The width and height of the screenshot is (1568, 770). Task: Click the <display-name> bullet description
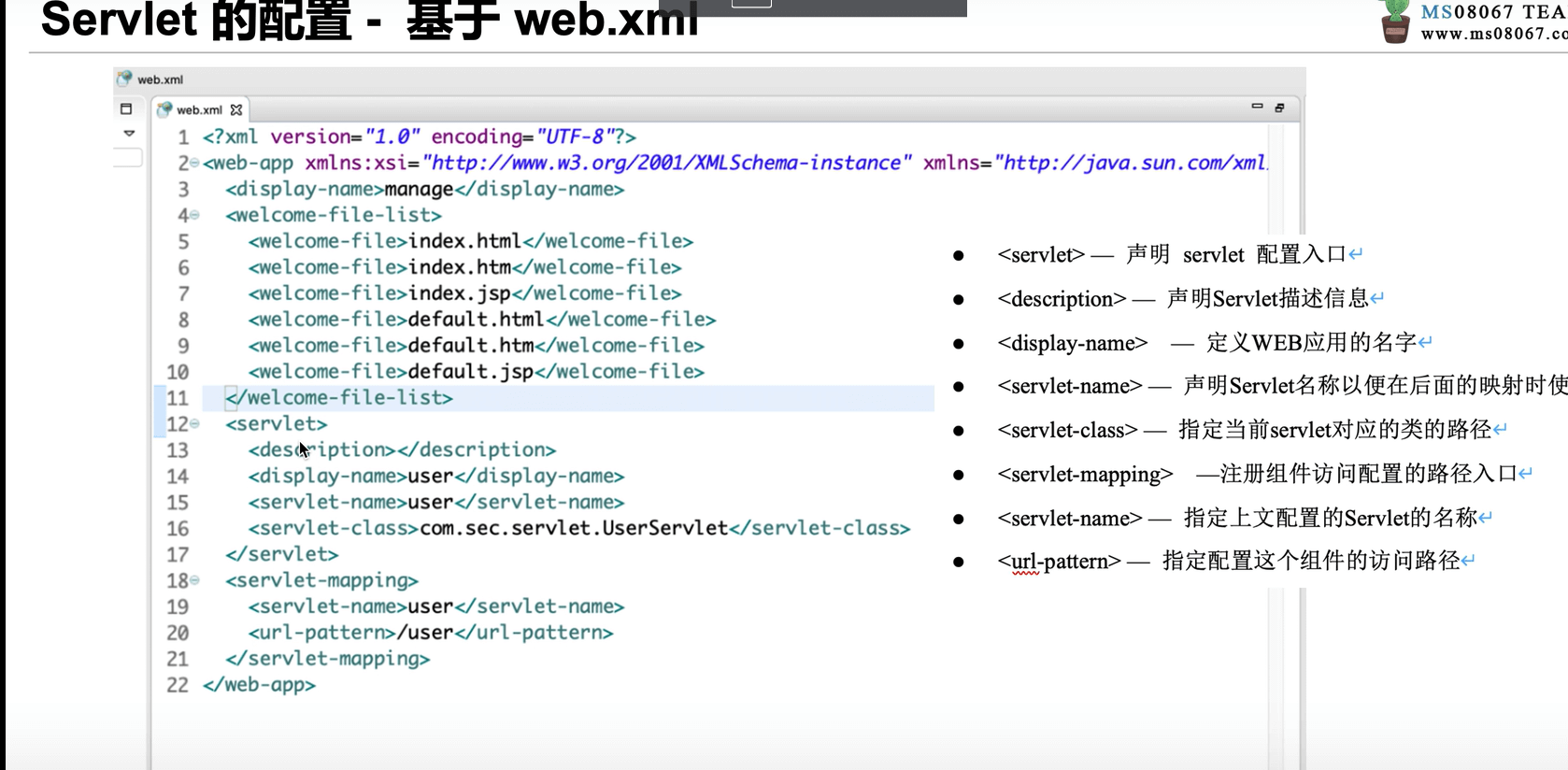tap(1215, 342)
